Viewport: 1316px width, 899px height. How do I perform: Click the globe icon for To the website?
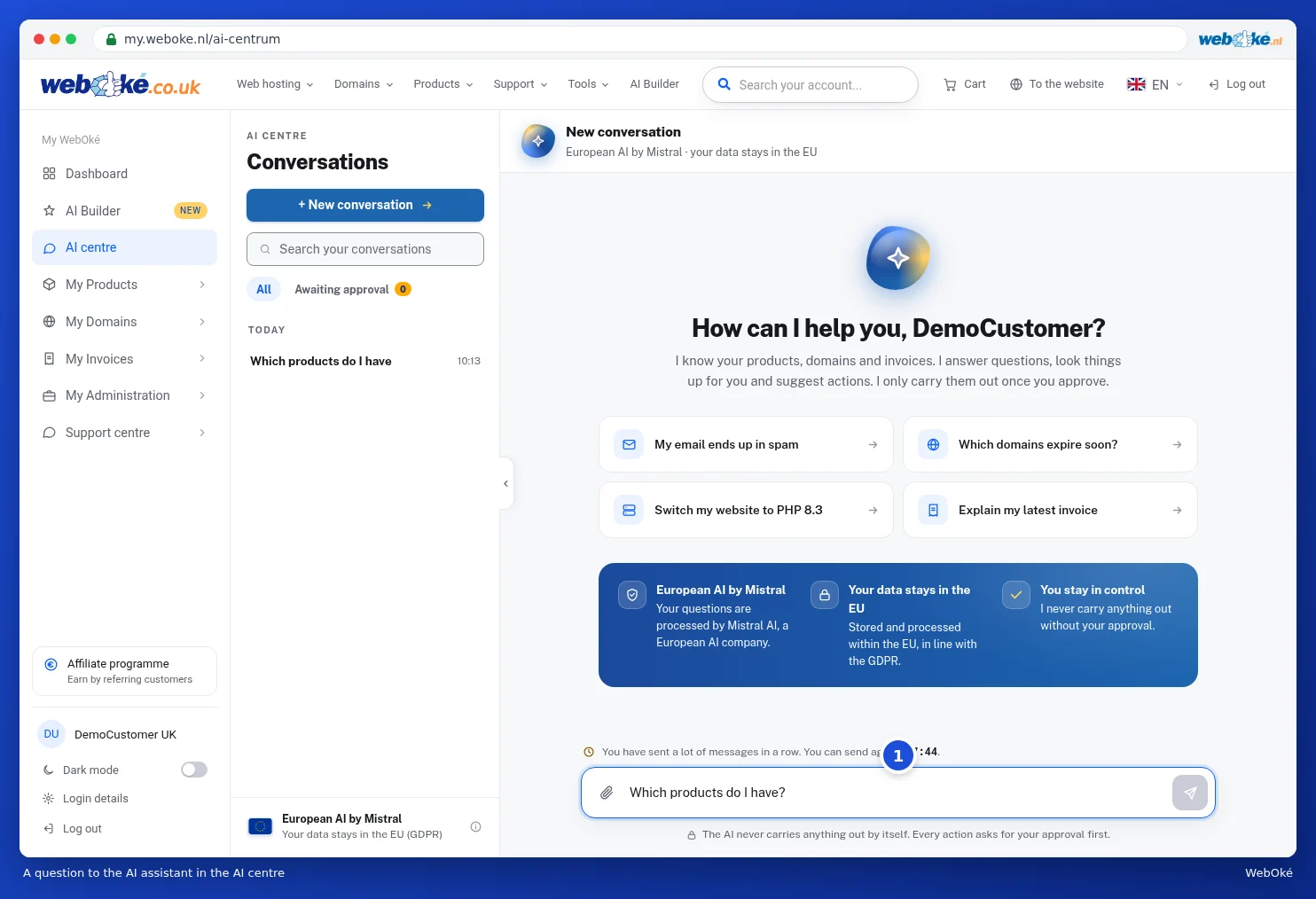point(1016,84)
